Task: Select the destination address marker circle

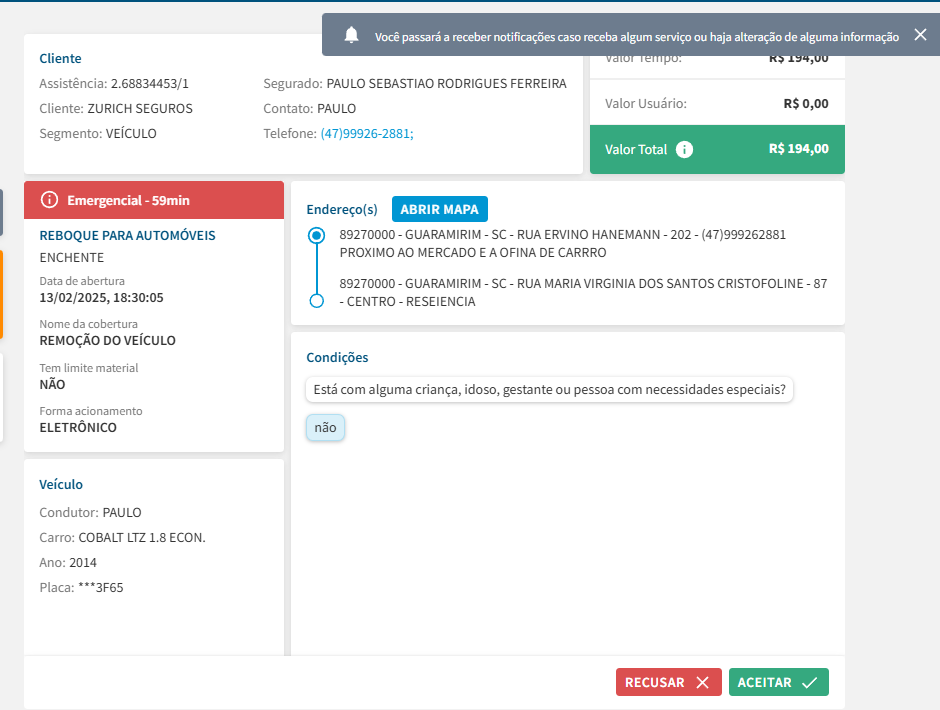Action: (x=317, y=300)
